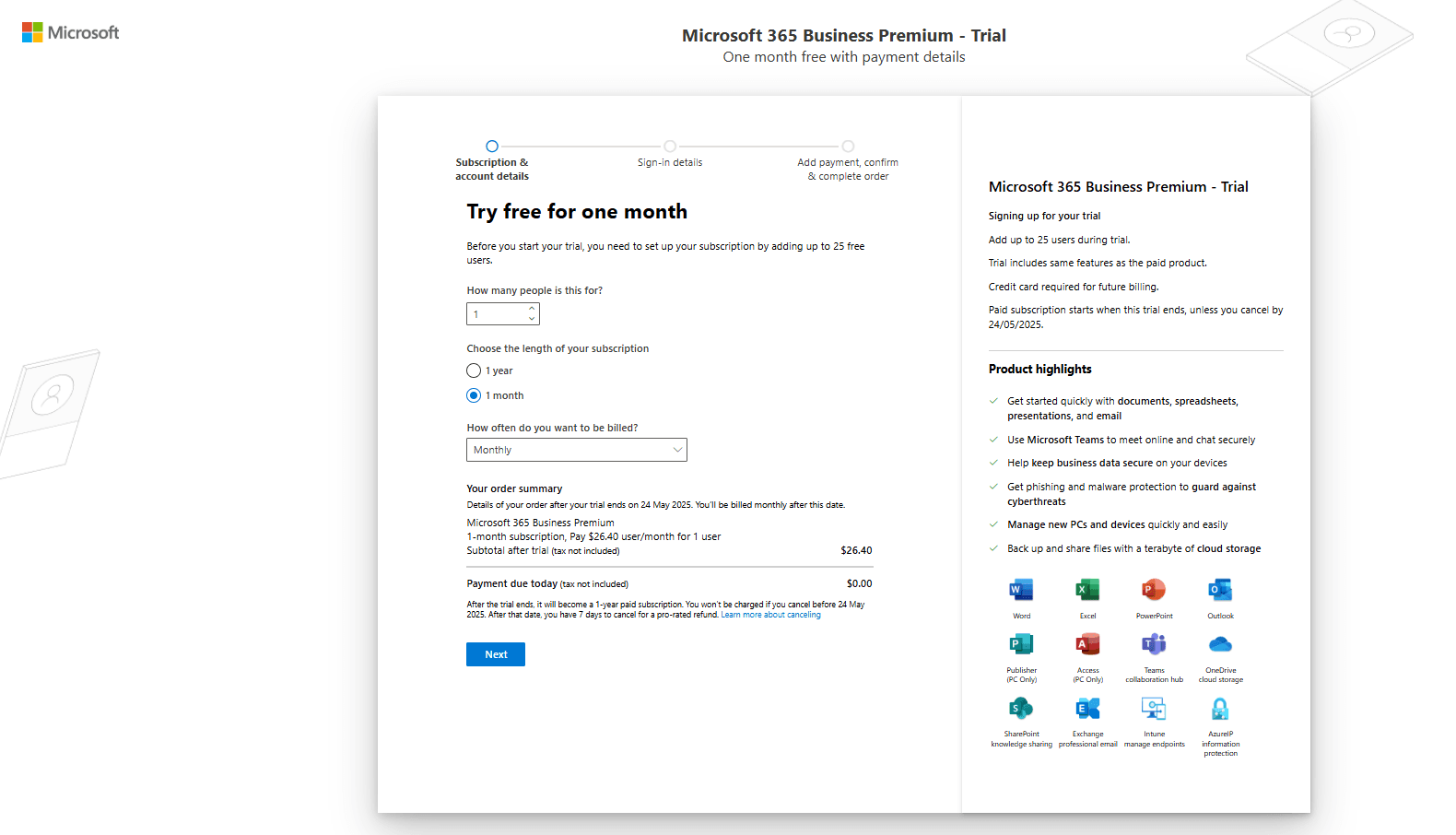The height and width of the screenshot is (835, 1456).
Task: Click the PowerPoint app icon
Action: (x=1154, y=590)
